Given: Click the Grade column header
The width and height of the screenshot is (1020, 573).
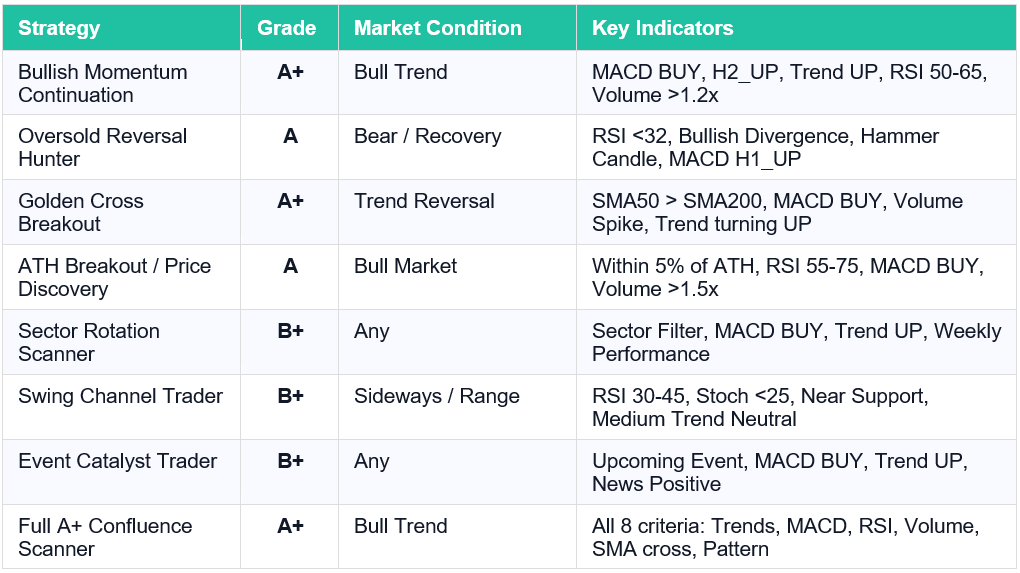Looking at the screenshot, I should [x=287, y=28].
